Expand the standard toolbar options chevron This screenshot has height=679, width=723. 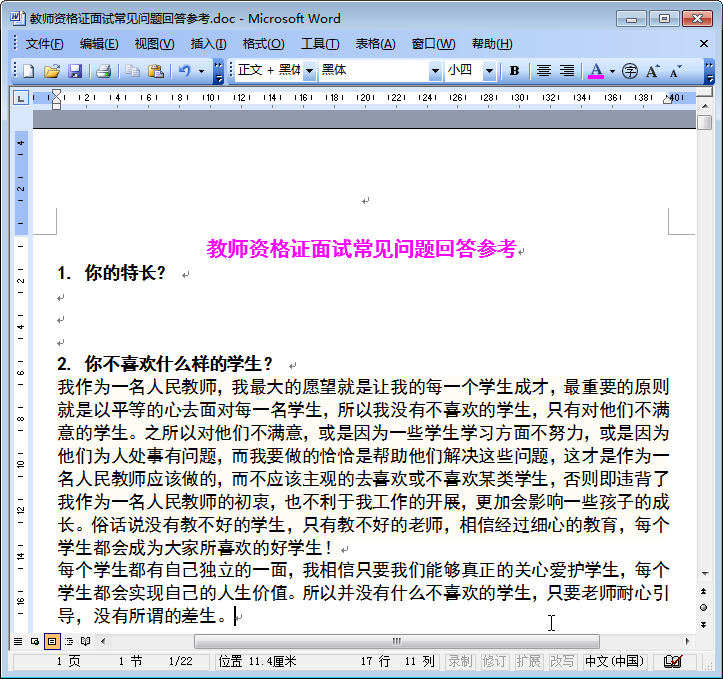click(219, 71)
